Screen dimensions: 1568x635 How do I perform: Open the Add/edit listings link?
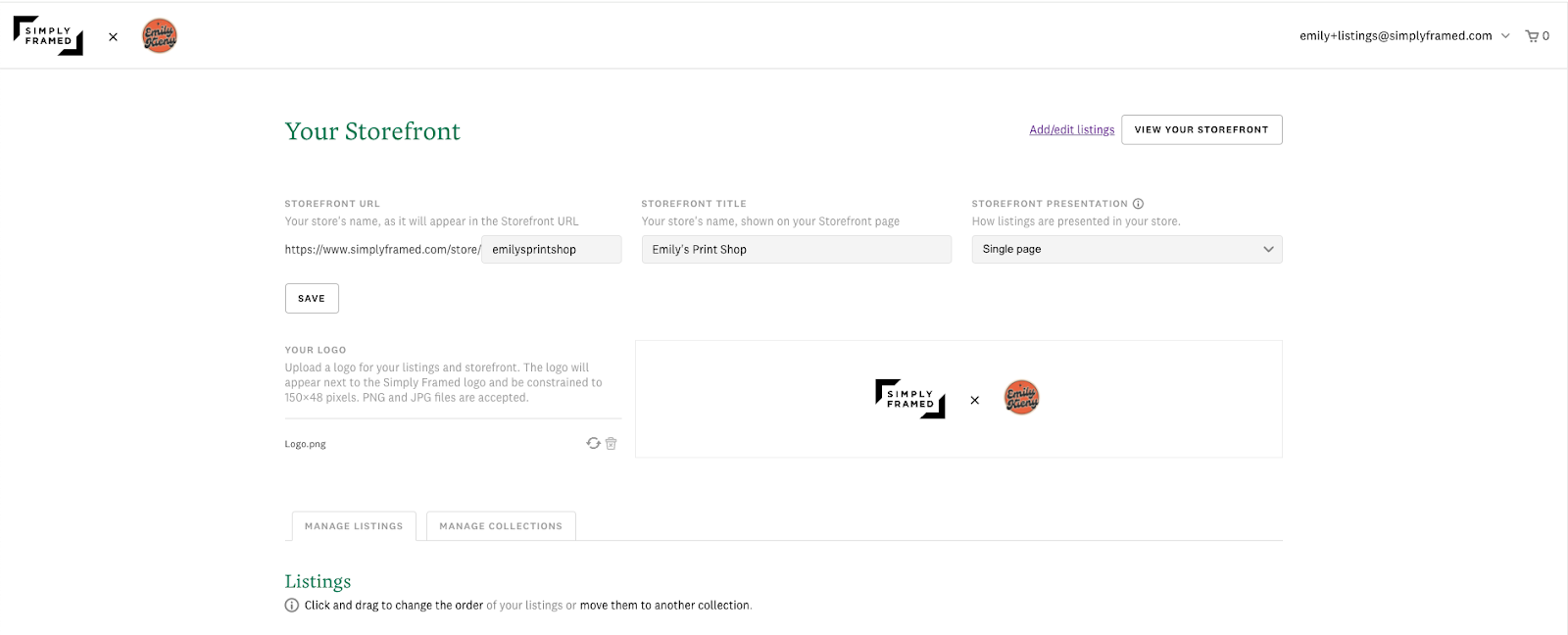(1072, 129)
